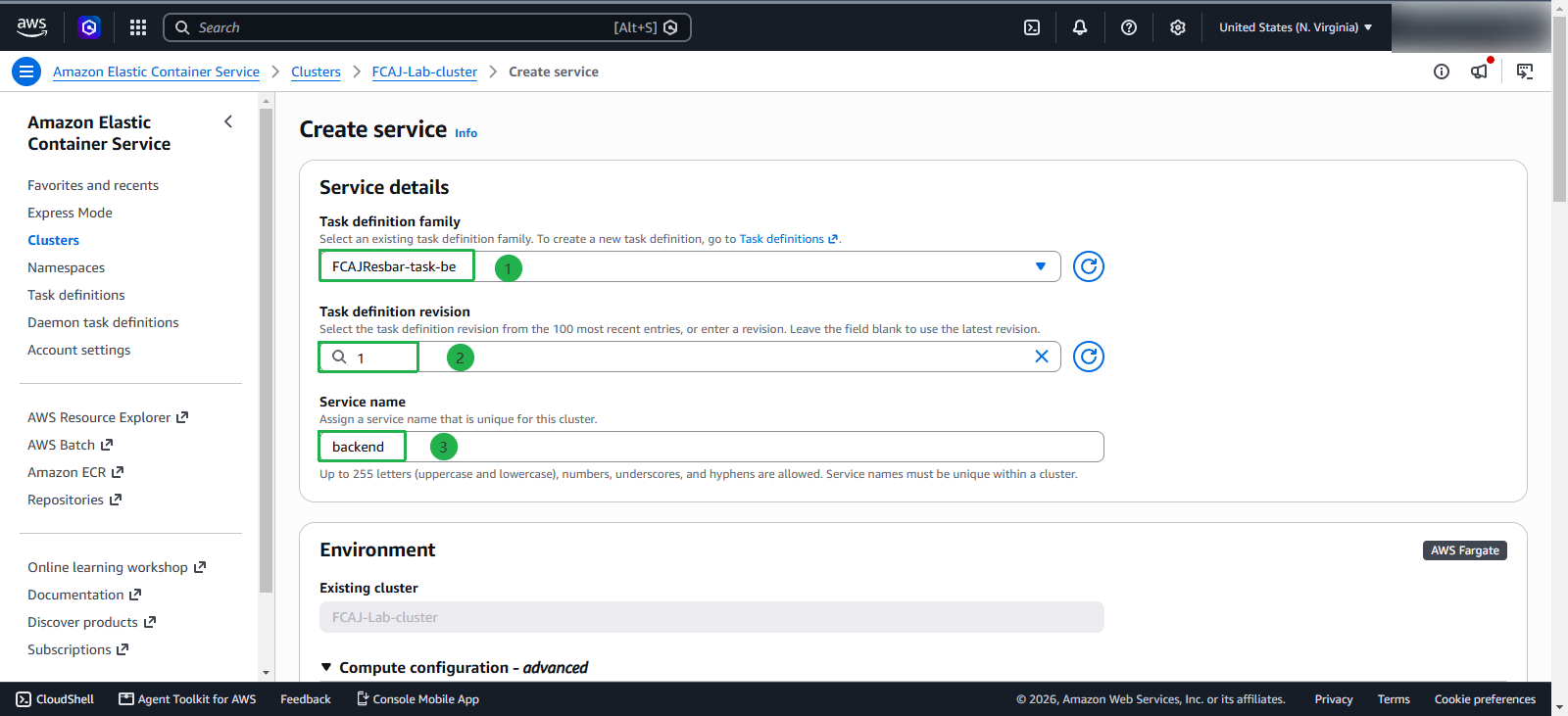
Task: Clear the task definition revision field
Action: [x=1042, y=357]
